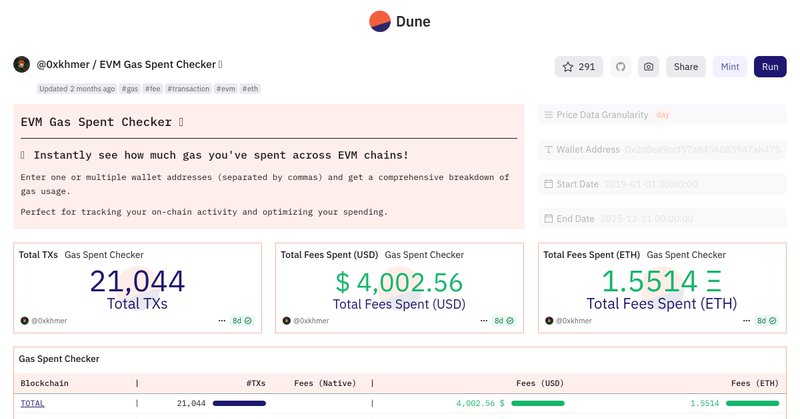The height and width of the screenshot is (419, 800).
Task: Click the Total TXs card title
Action: coord(38,255)
